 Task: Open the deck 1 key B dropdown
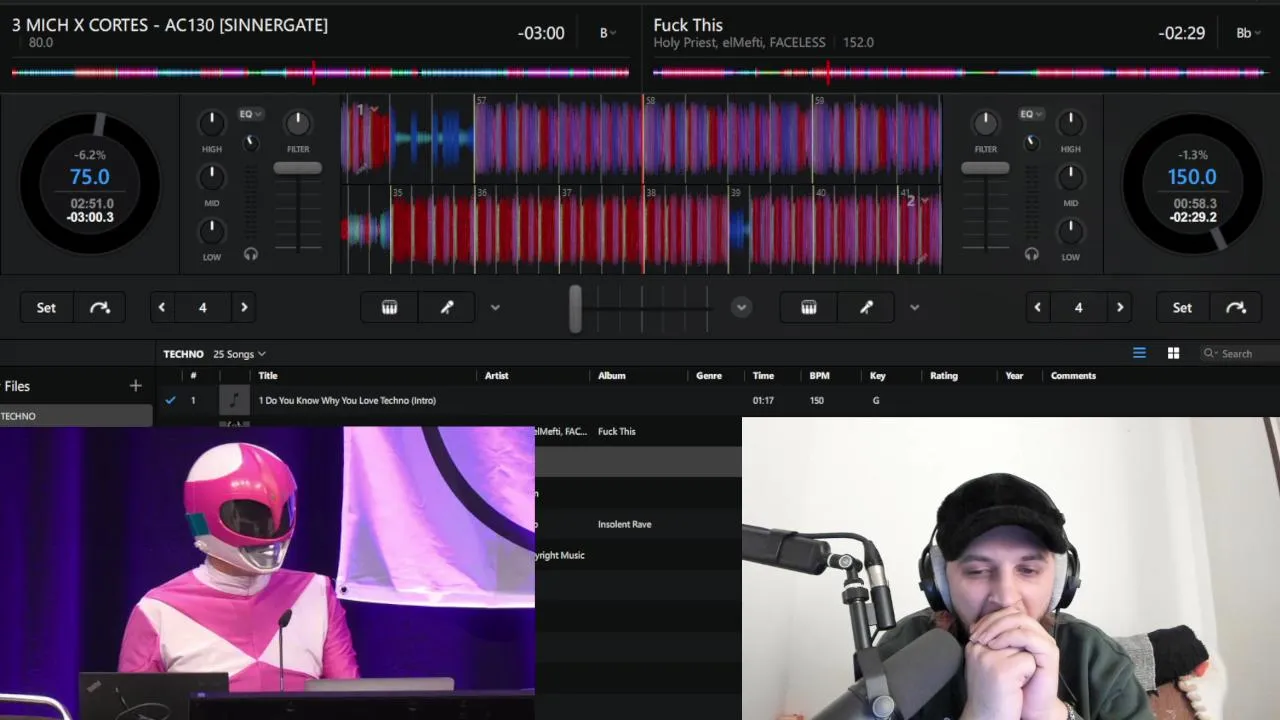(x=607, y=33)
